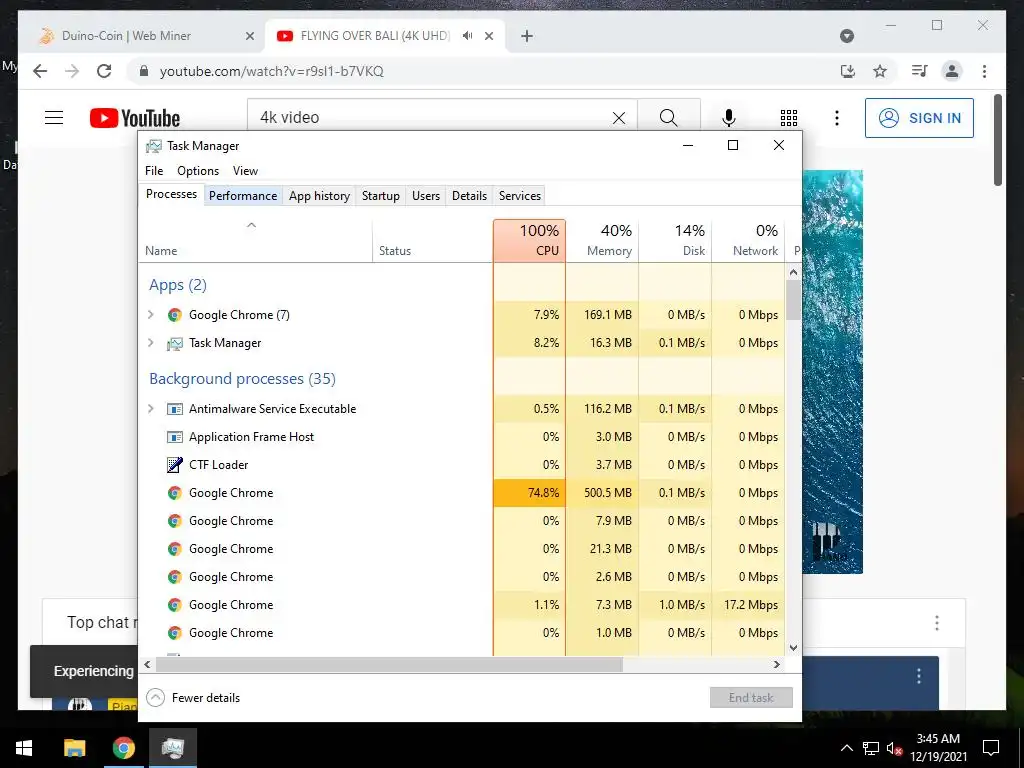This screenshot has height=768, width=1024.
Task: Switch to the Users tab
Action: (x=426, y=196)
